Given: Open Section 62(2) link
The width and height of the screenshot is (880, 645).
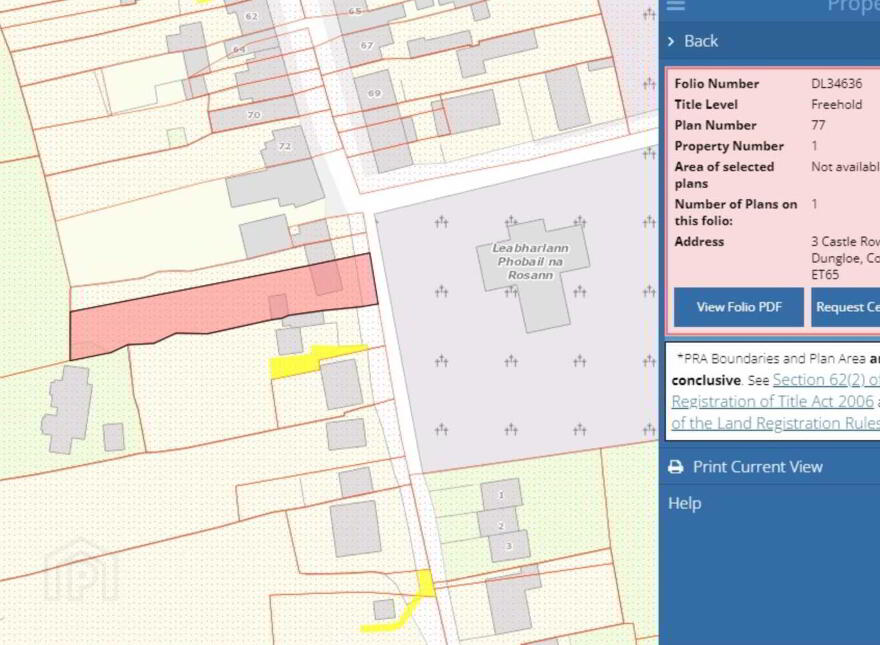Looking at the screenshot, I should pos(826,380).
